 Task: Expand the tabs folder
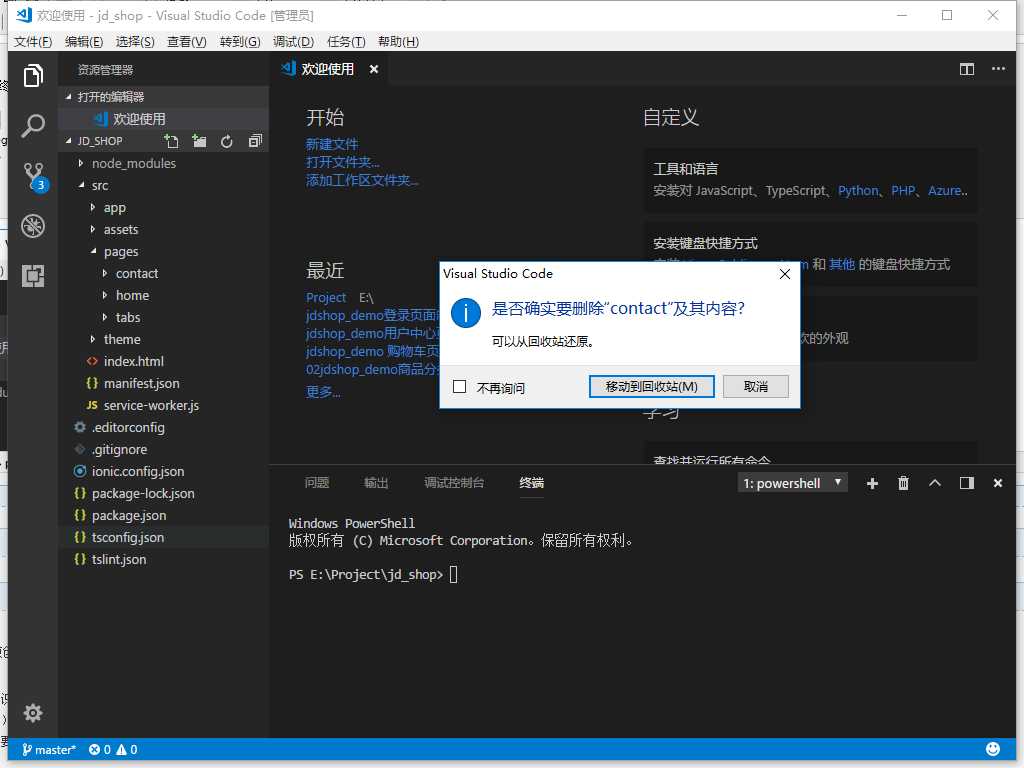(x=127, y=317)
